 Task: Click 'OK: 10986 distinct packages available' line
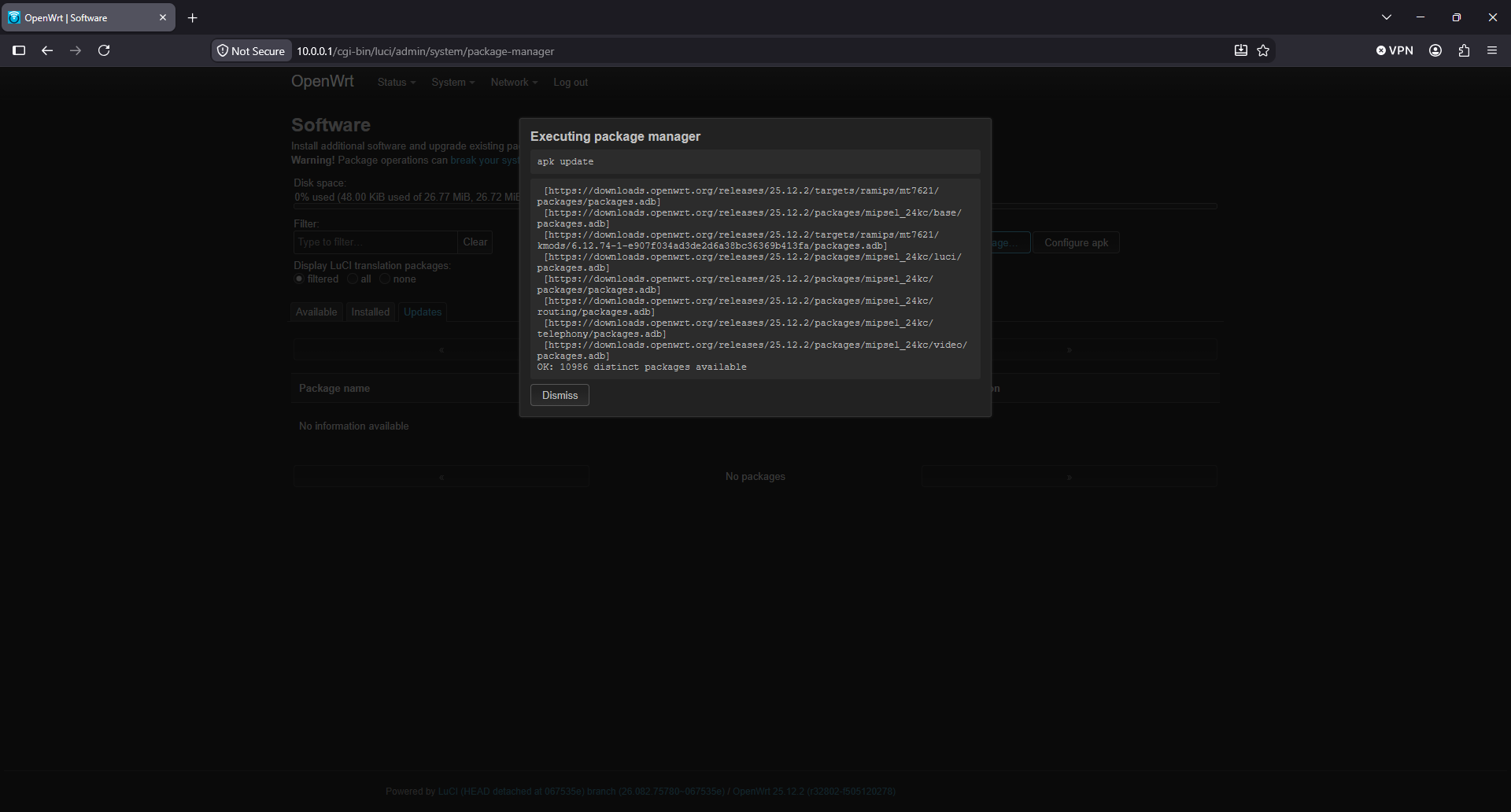(641, 367)
